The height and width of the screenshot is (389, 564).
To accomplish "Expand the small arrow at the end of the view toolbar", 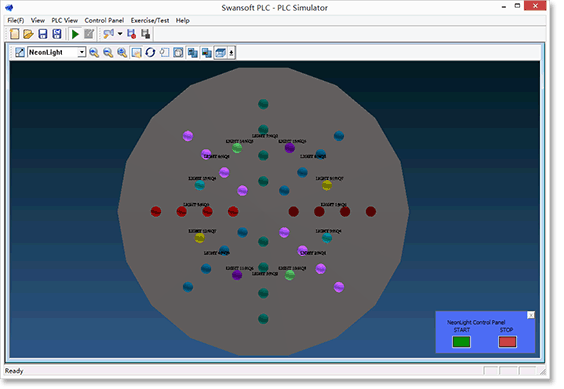I will (231, 53).
